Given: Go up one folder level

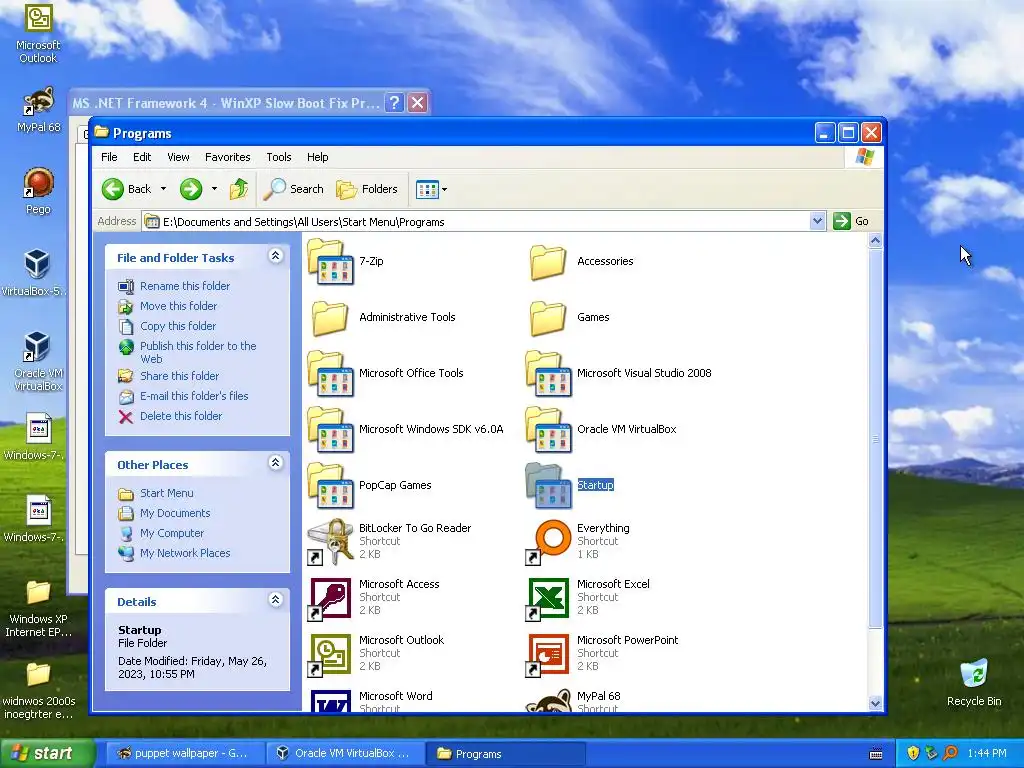Looking at the screenshot, I should [x=239, y=189].
